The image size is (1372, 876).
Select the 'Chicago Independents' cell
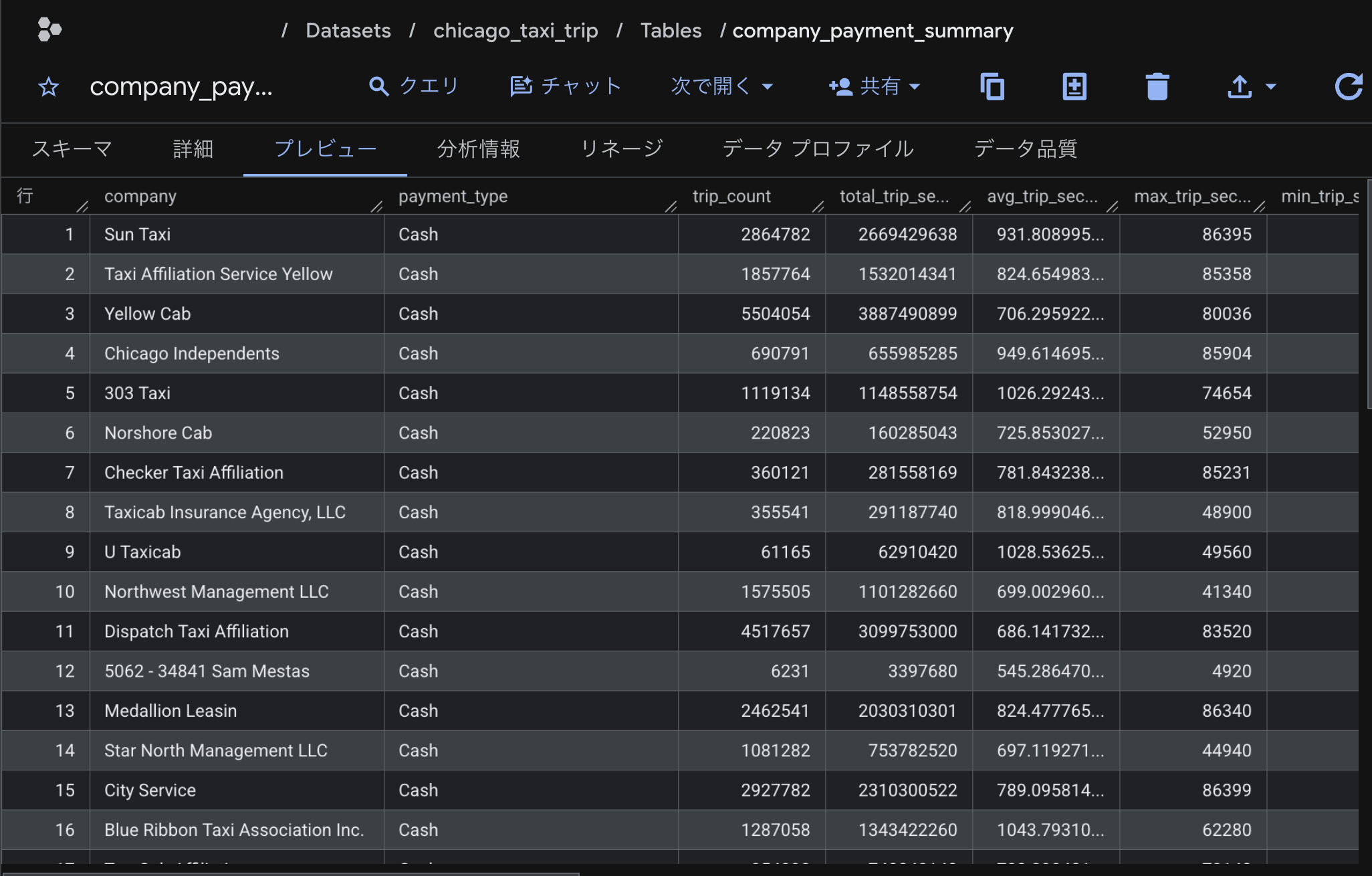237,353
